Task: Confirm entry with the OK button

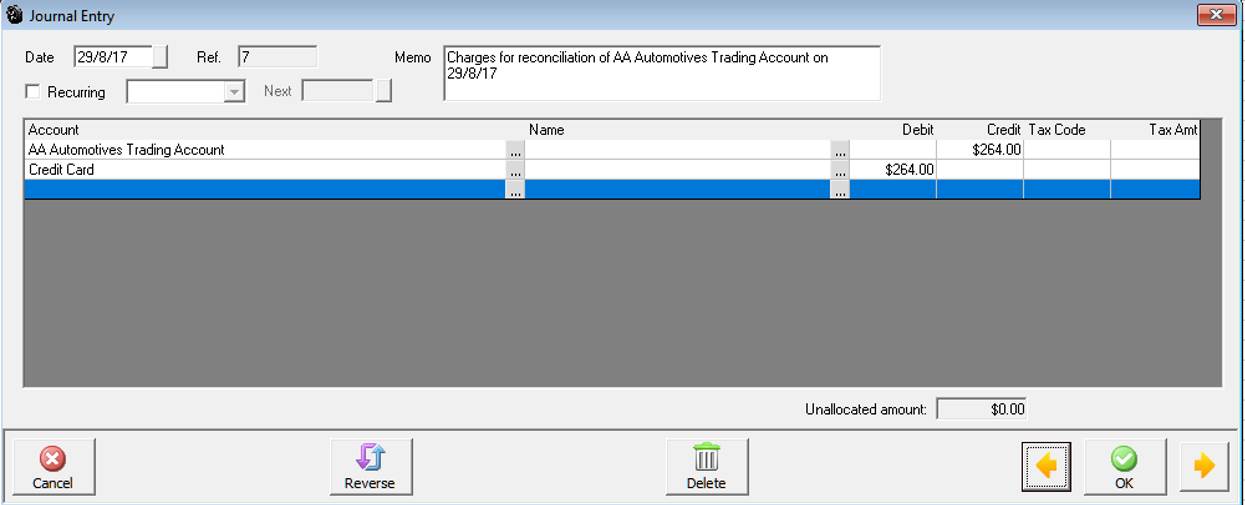Action: point(1124,467)
